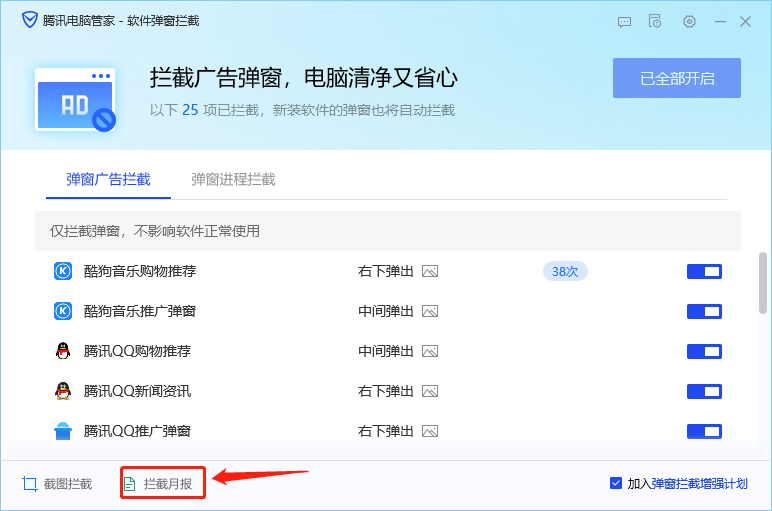Click 中间弹出 label in 腾讯QQ购物推荐 row

pyautogui.click(x=386, y=351)
